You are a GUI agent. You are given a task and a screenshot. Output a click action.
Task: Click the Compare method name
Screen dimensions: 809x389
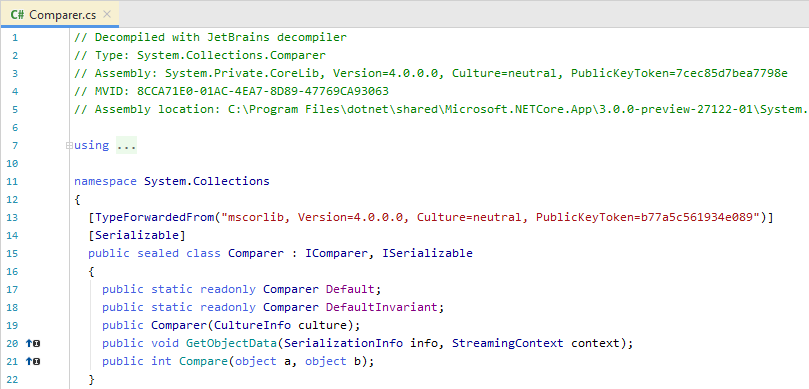coord(204,361)
